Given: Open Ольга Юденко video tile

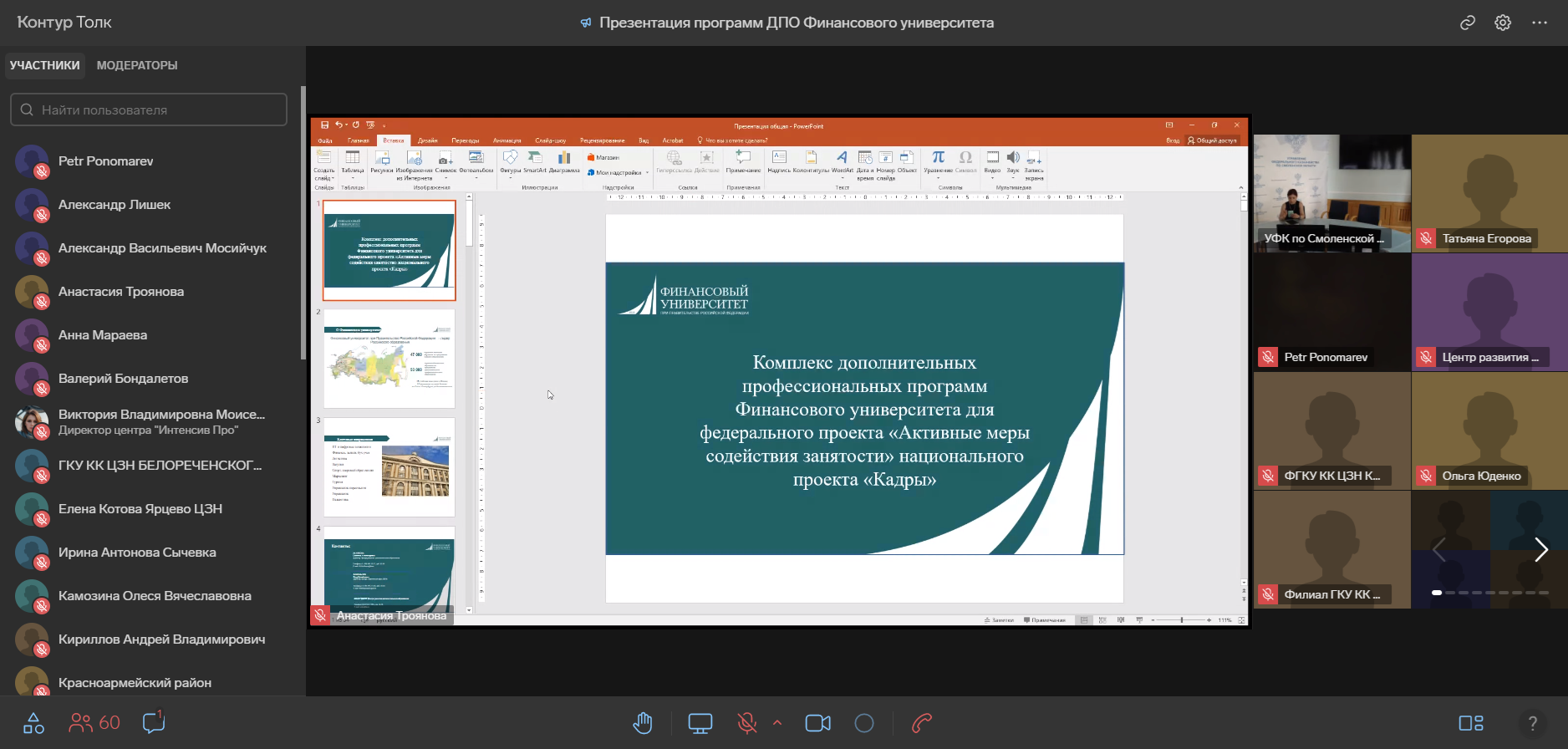Looking at the screenshot, I should click(1489, 431).
